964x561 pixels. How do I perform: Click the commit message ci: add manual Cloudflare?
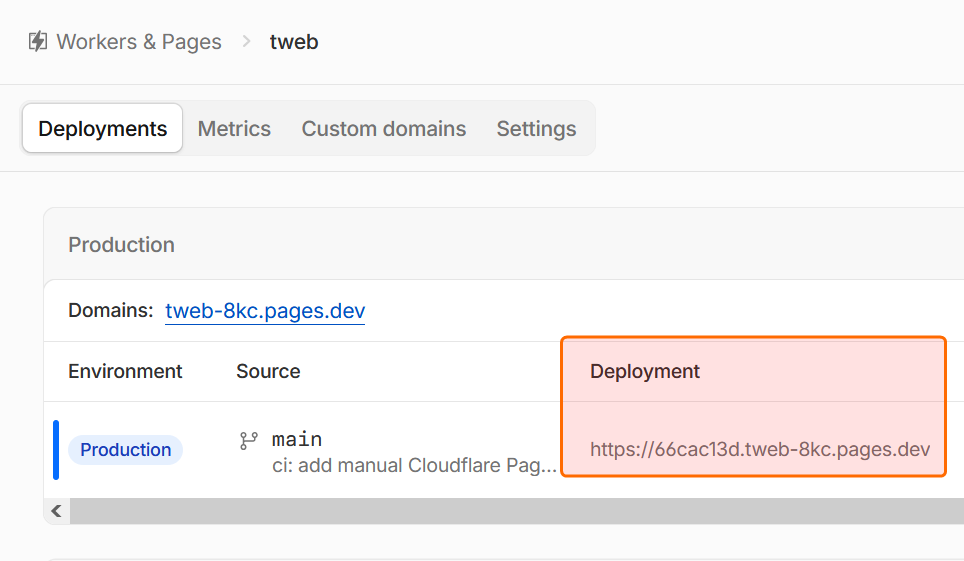coord(414,466)
